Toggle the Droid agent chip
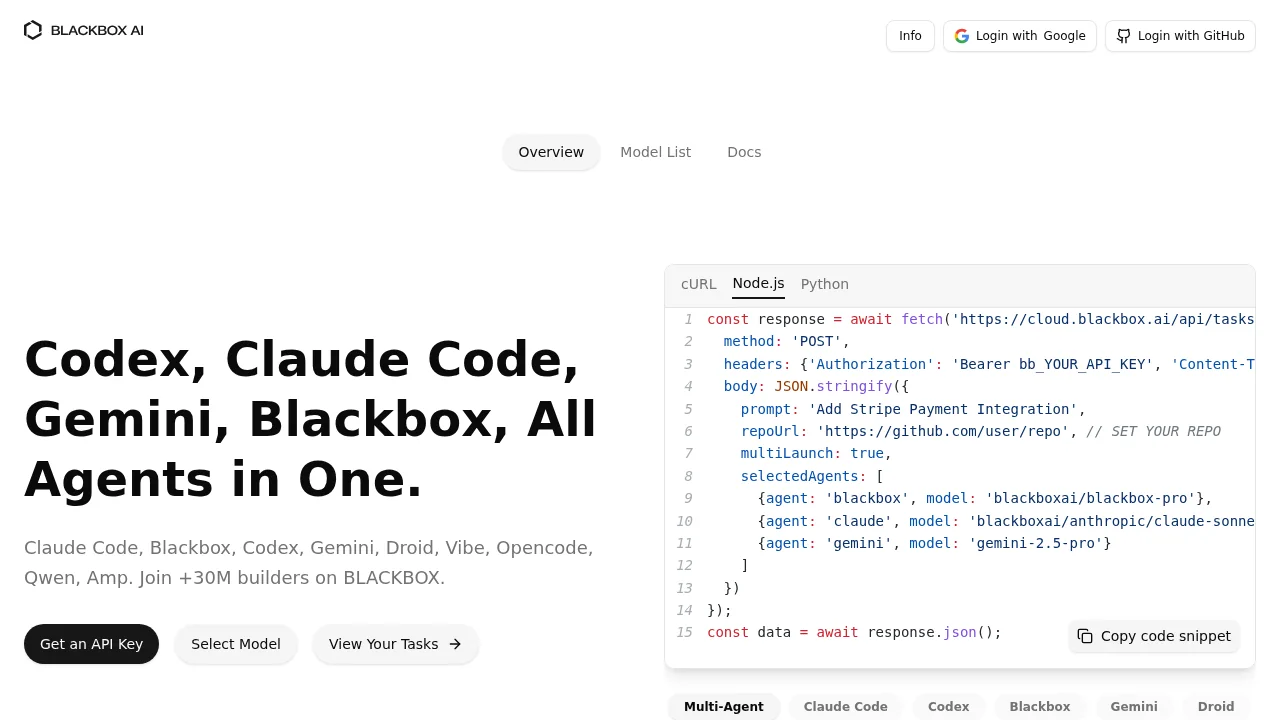 (1215, 707)
